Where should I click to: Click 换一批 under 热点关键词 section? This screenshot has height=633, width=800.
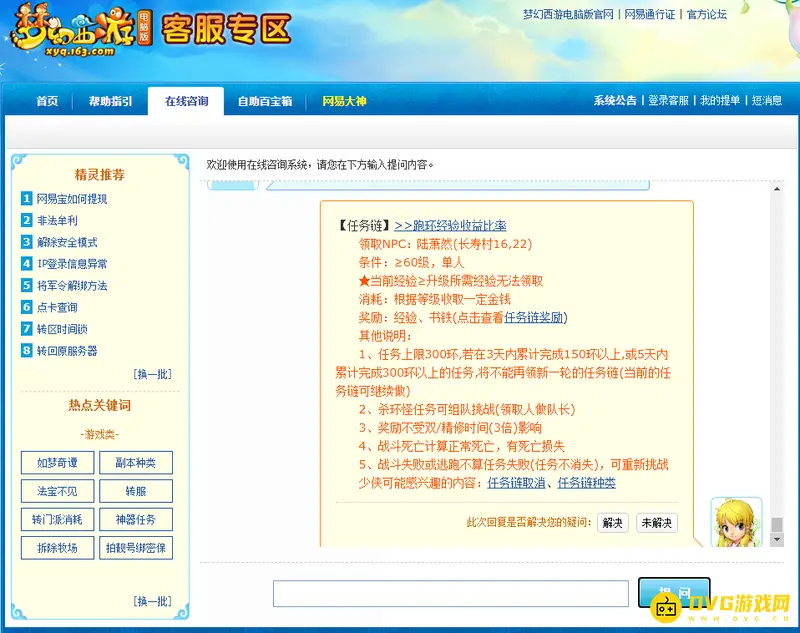[x=153, y=601]
